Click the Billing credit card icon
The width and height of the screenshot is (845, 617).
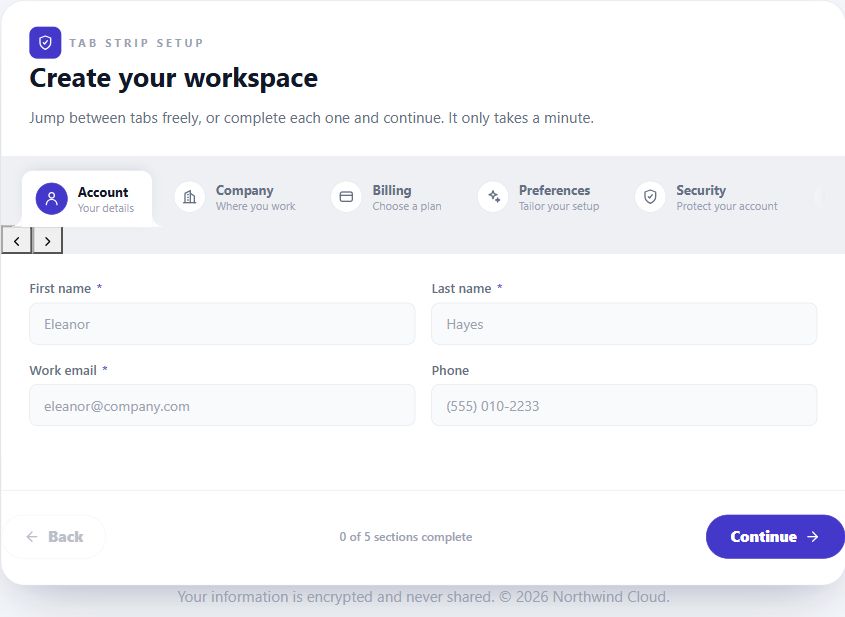pos(347,197)
